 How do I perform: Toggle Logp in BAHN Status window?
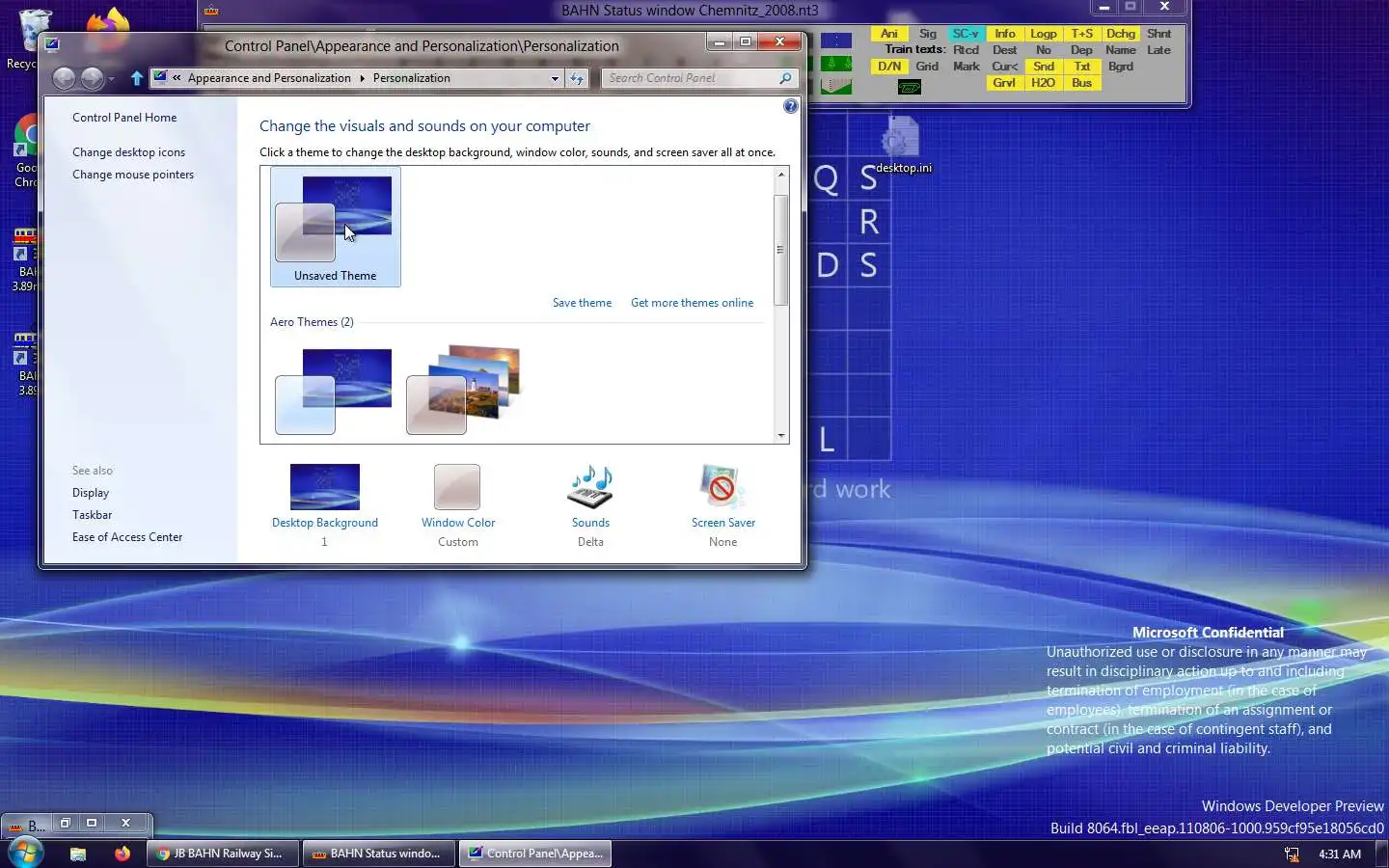click(1044, 34)
